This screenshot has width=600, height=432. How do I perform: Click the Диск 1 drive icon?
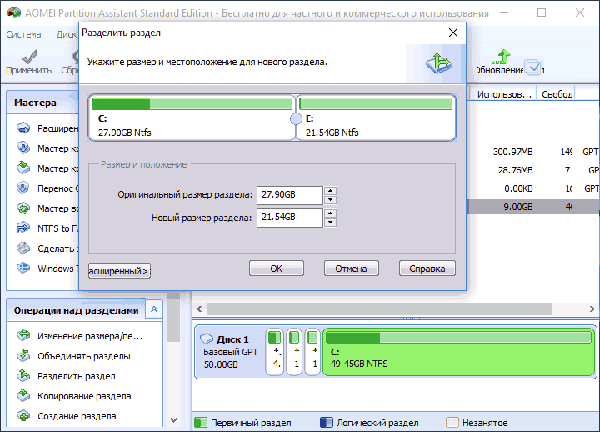click(x=207, y=339)
